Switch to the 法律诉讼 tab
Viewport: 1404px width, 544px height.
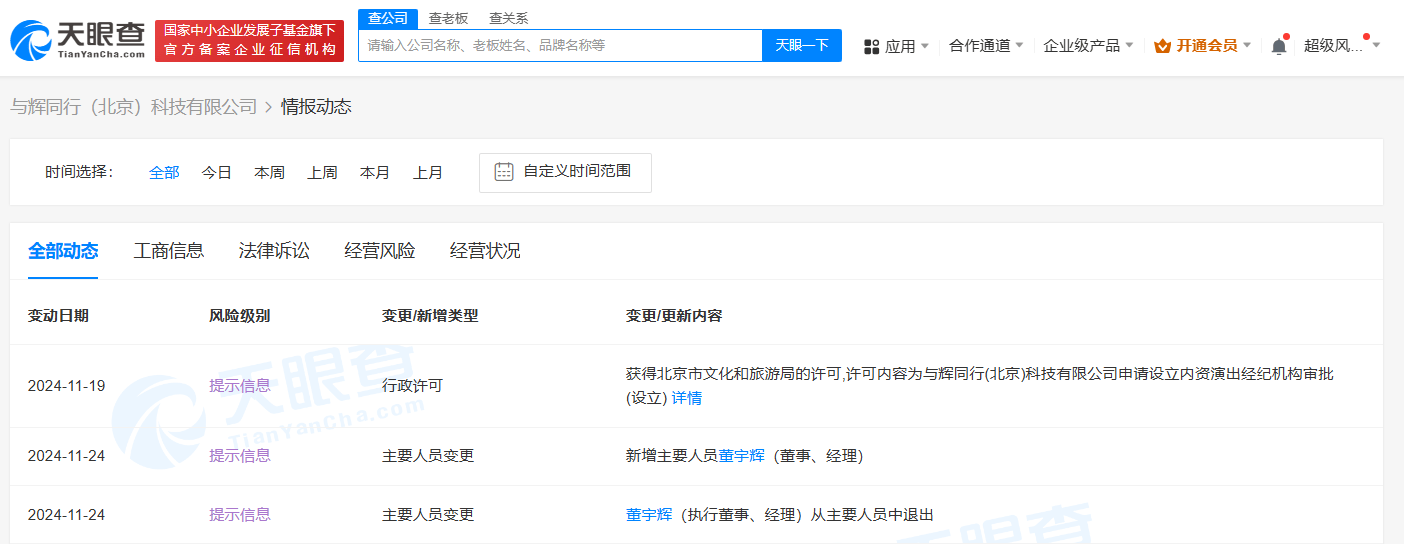[274, 251]
